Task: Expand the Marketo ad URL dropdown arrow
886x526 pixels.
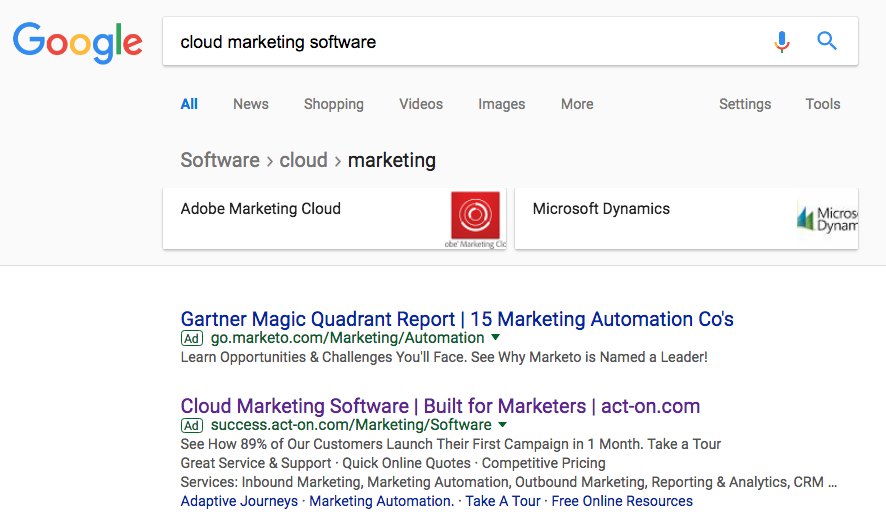Action: coord(496,338)
